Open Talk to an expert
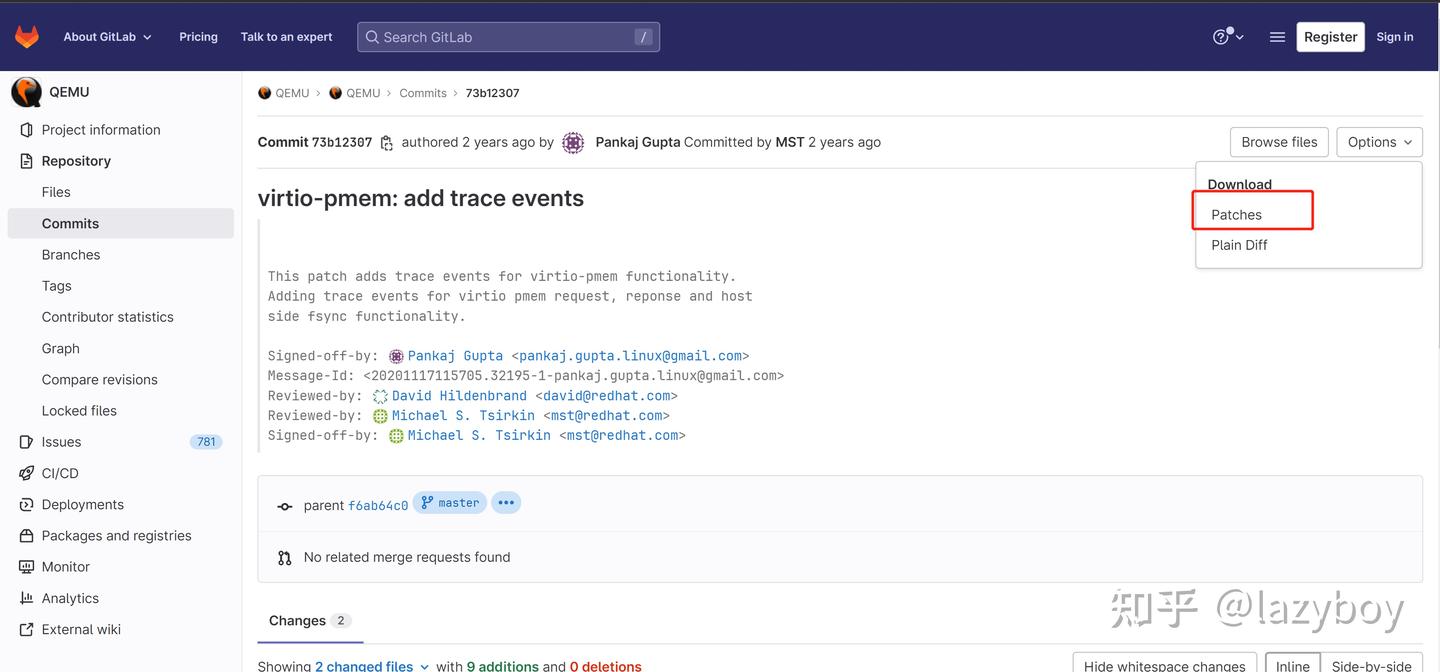1440x672 pixels. [286, 37]
